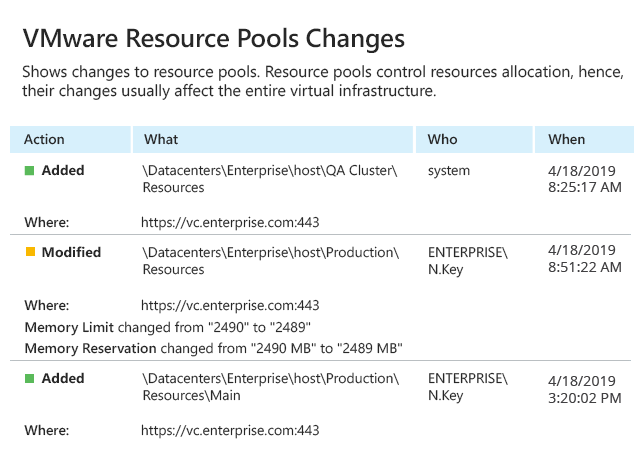Click the green square beside Resources\Main Added
Viewport: 640px width, 450px height.
click(x=29, y=379)
